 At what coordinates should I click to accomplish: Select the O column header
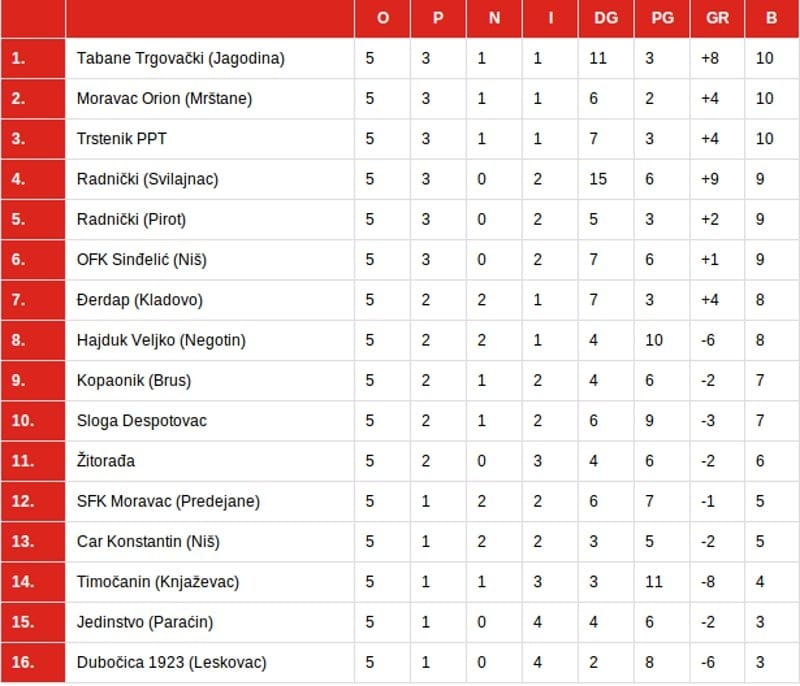[x=383, y=18]
